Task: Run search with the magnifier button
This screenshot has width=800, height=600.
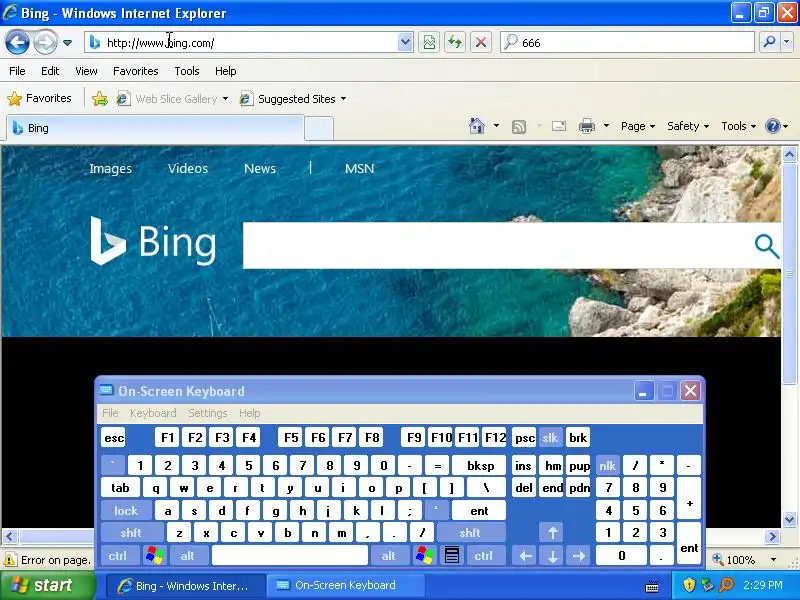Action: (769, 42)
